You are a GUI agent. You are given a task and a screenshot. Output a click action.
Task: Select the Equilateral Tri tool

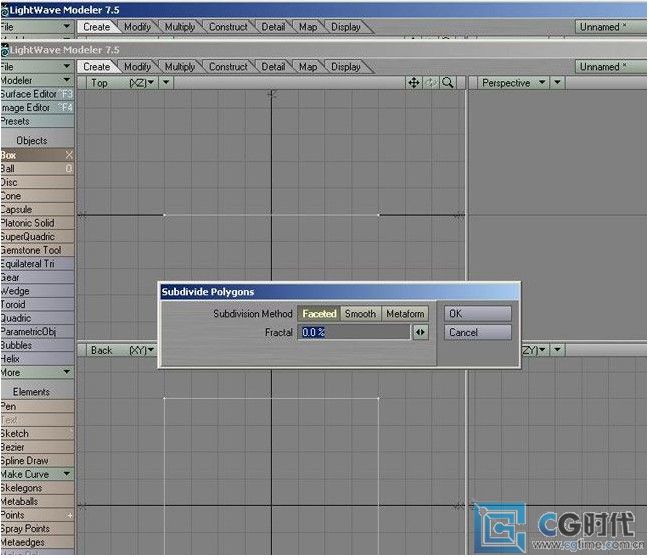tap(37, 264)
